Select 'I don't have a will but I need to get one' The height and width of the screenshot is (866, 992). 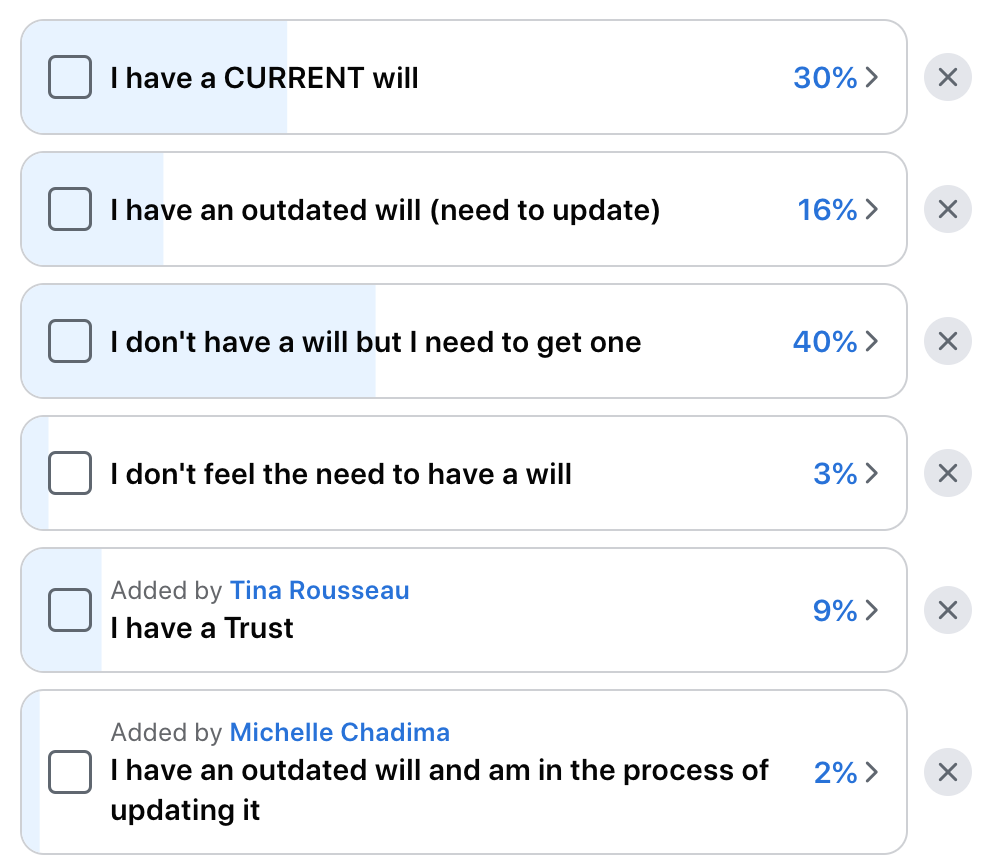pyautogui.click(x=70, y=341)
